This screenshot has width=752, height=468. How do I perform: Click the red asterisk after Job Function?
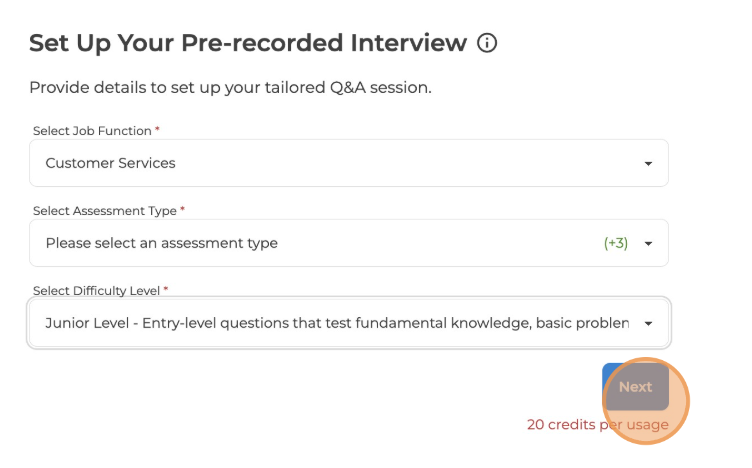(157, 130)
